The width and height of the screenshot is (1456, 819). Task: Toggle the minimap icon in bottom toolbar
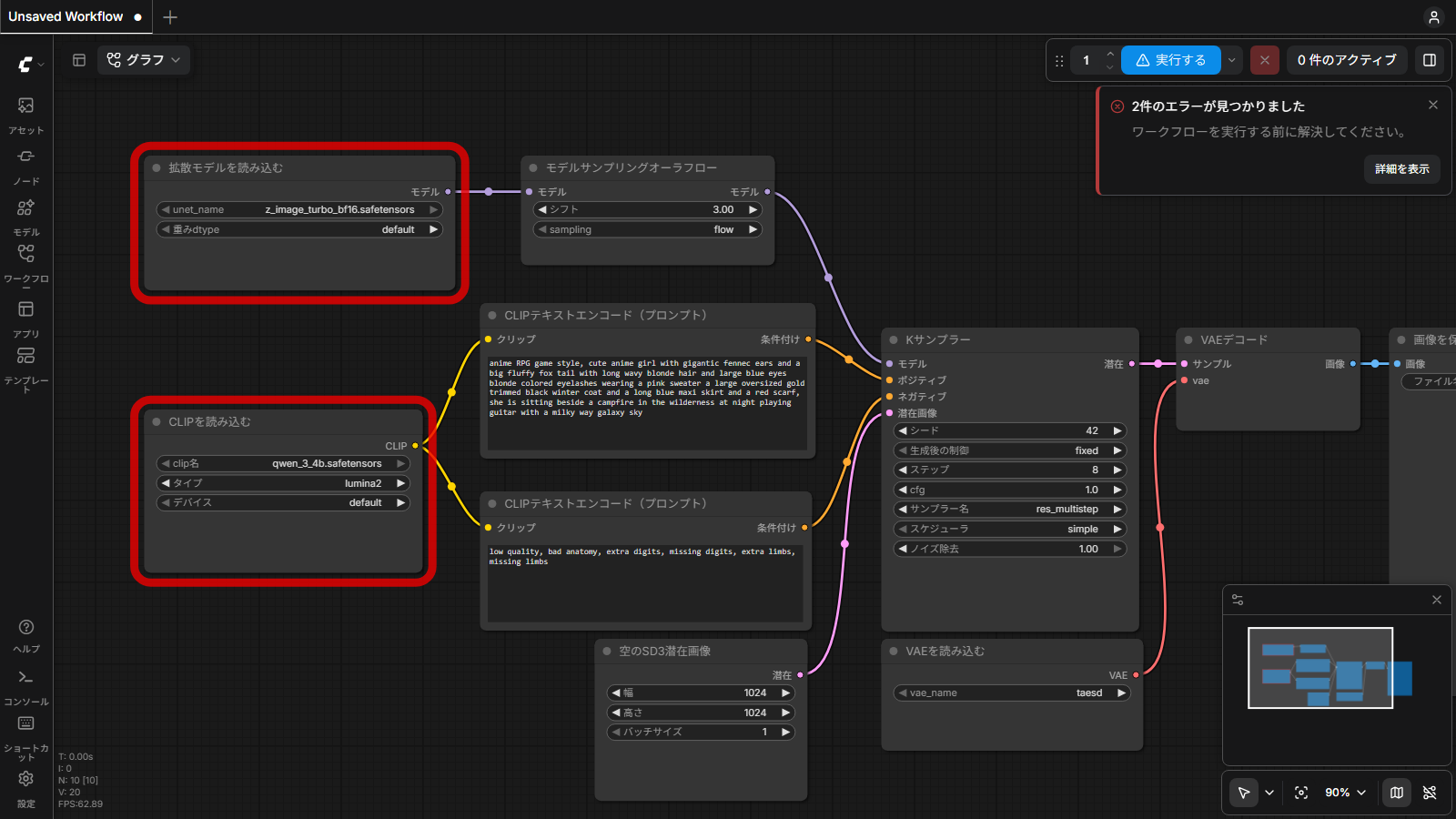[1397, 793]
